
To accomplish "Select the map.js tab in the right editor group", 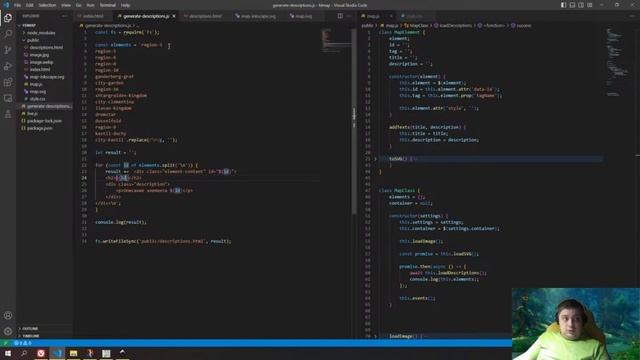I will coord(373,16).
